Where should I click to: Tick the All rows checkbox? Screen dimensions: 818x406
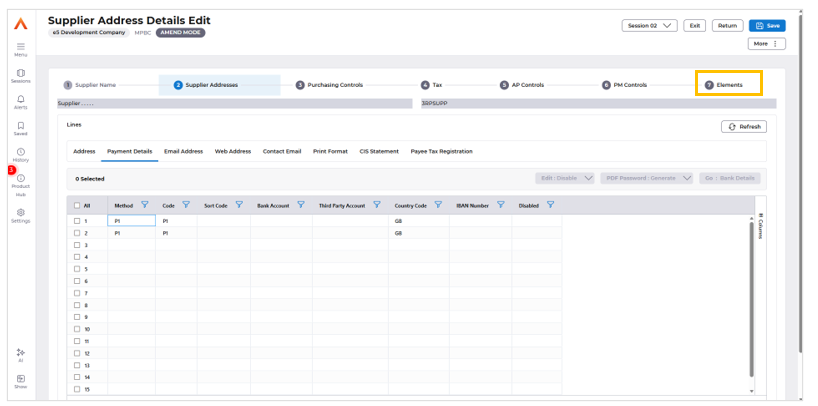click(x=77, y=206)
